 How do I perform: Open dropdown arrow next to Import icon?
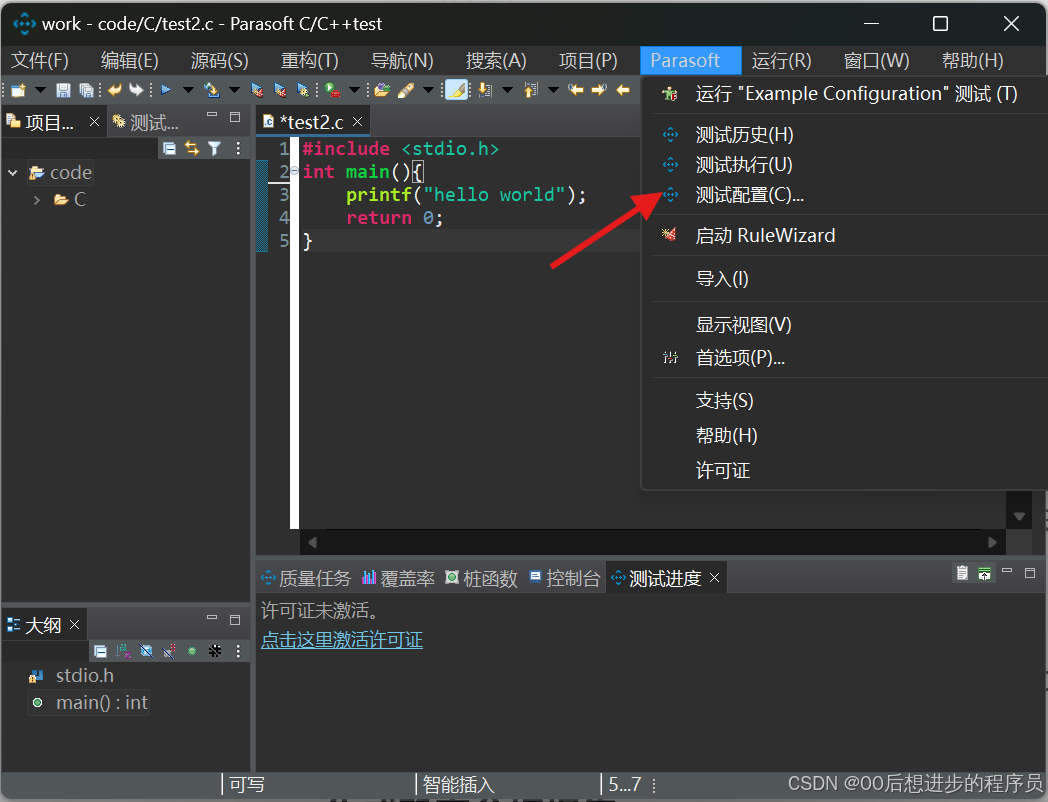click(x=234, y=90)
